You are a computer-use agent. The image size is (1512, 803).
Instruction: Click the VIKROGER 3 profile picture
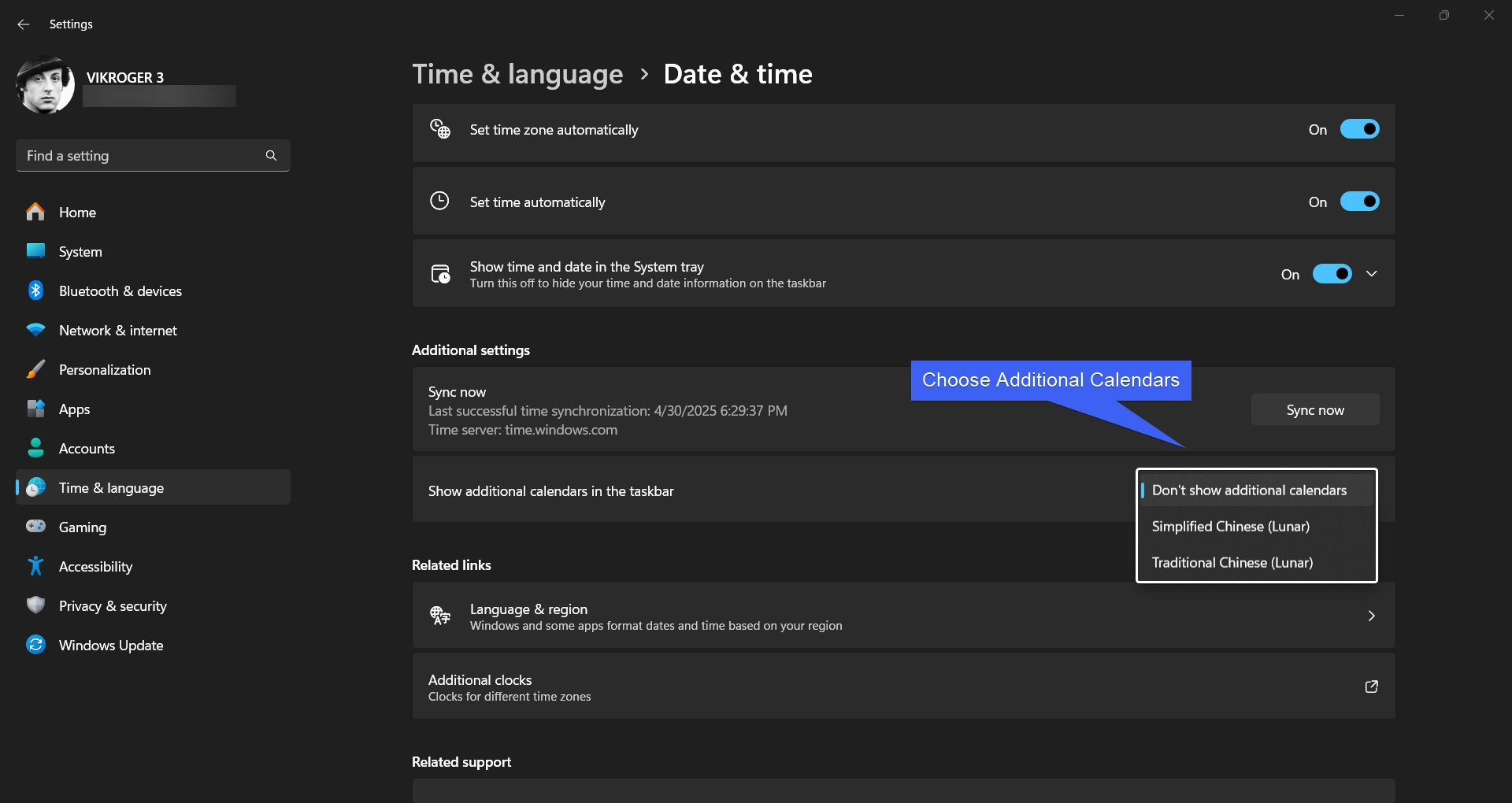(x=45, y=85)
